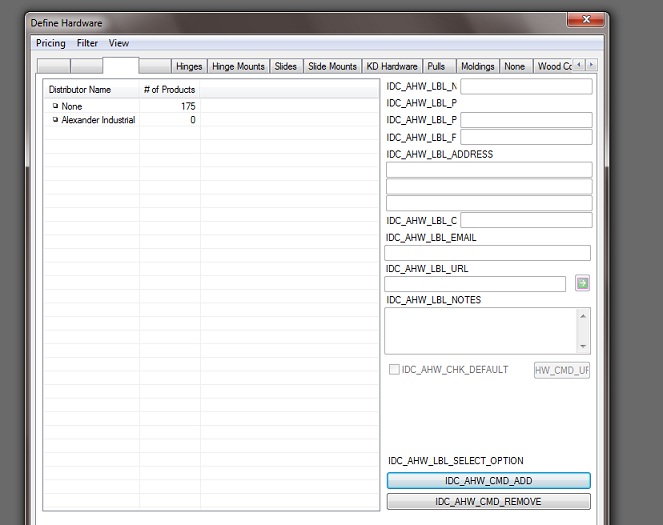Focus the URL input field
This screenshot has height=525, width=663.
[475, 284]
